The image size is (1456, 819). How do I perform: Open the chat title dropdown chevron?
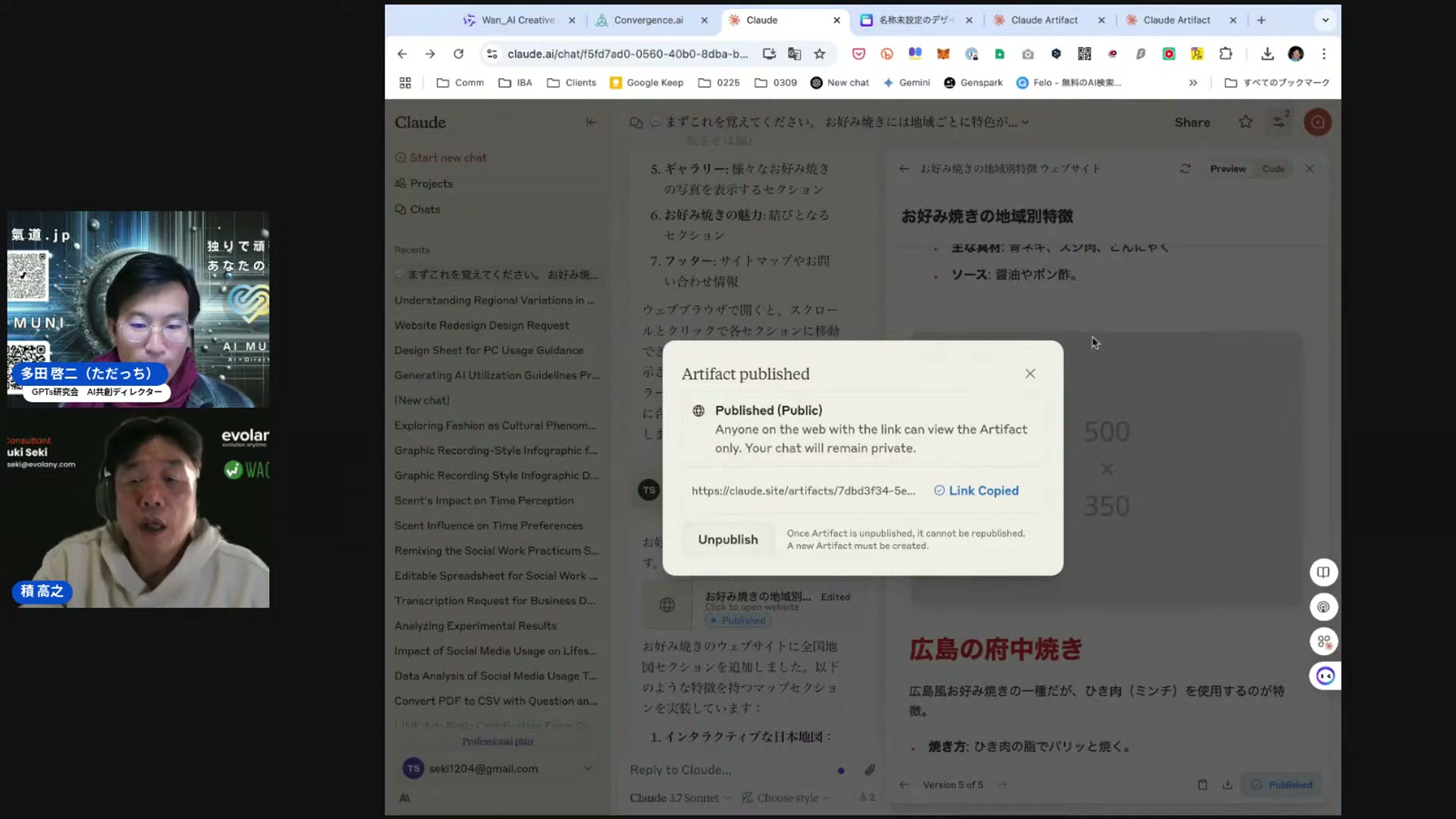point(1025,122)
